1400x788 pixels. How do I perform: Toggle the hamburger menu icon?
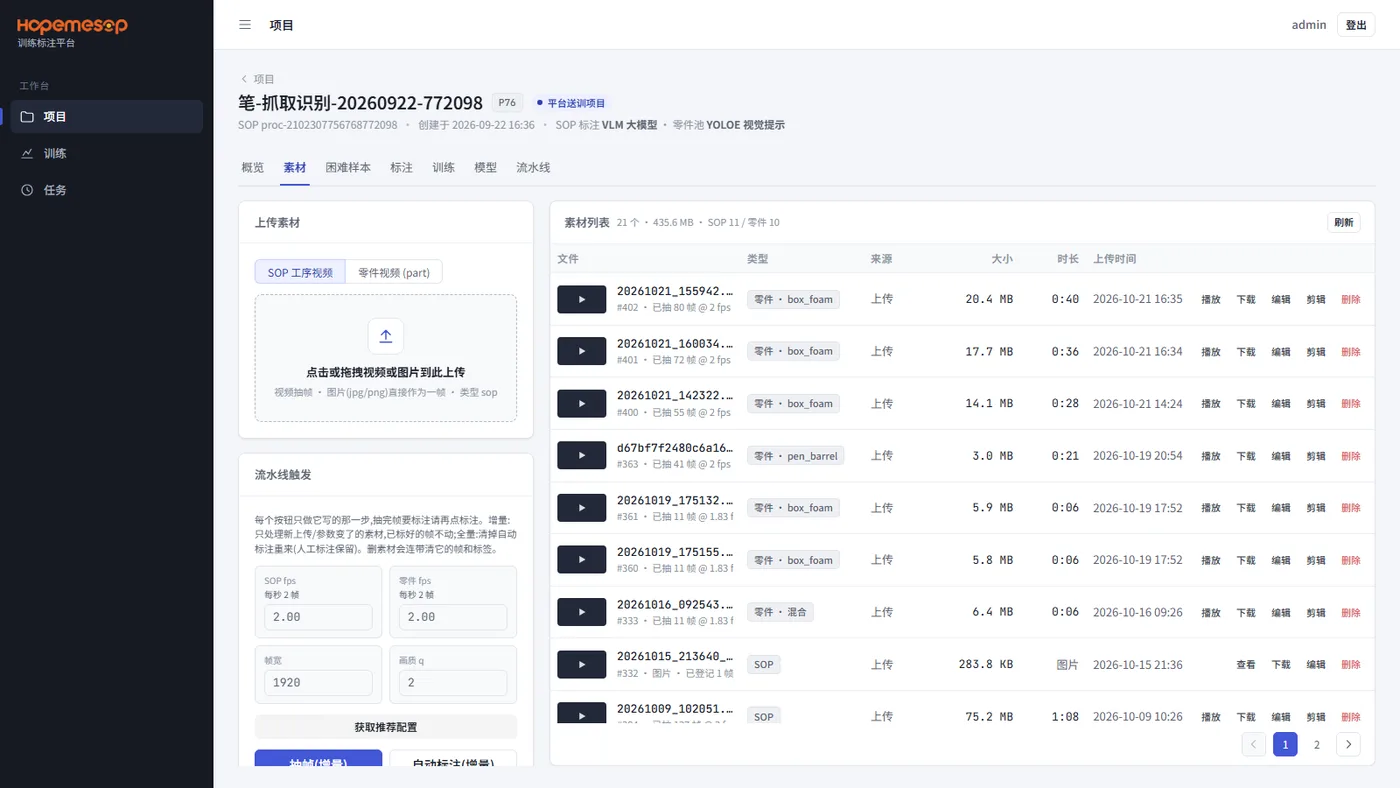[x=245, y=25]
